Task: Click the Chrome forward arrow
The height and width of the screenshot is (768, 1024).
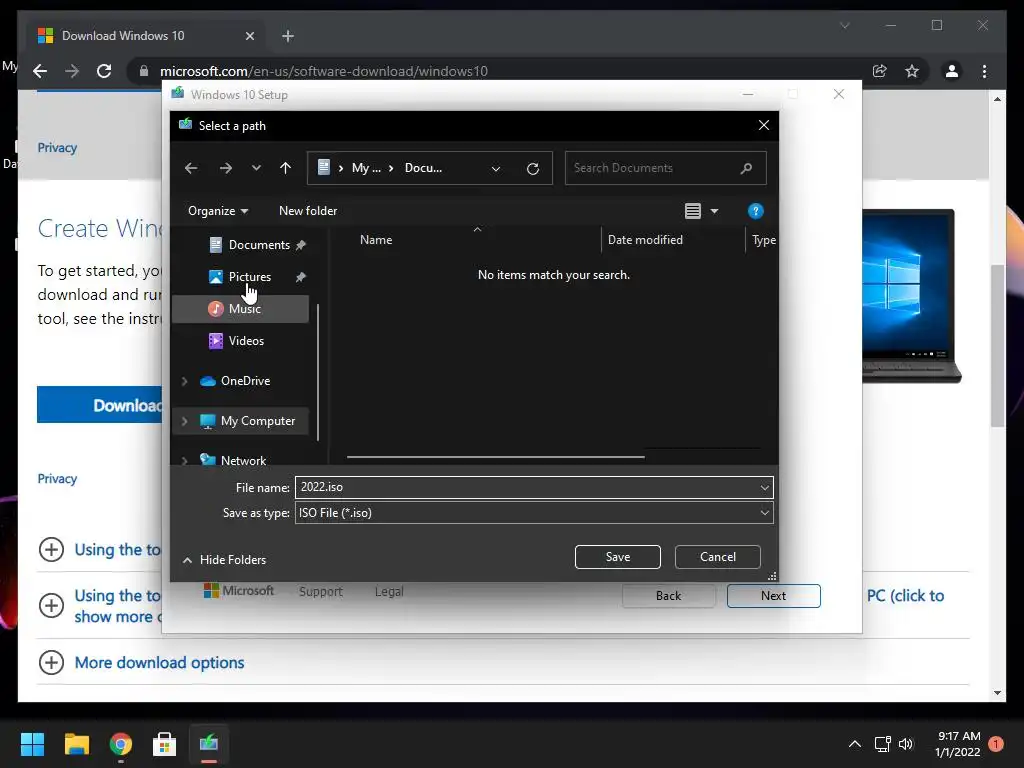Action: [x=72, y=71]
